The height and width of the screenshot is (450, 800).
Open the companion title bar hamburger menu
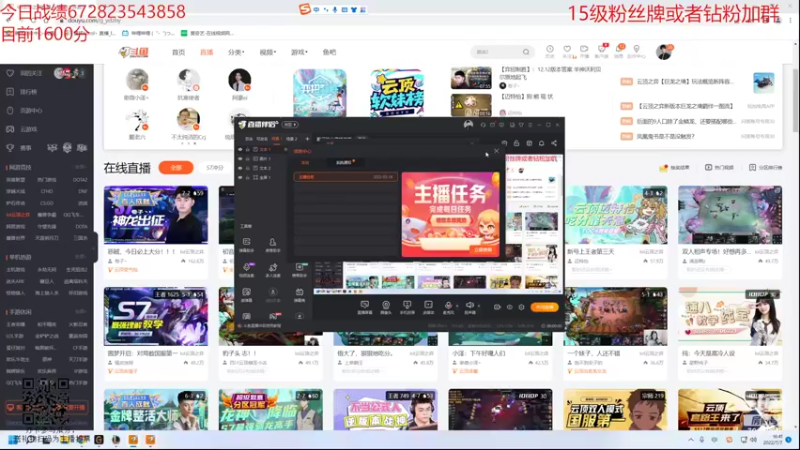tap(530, 124)
